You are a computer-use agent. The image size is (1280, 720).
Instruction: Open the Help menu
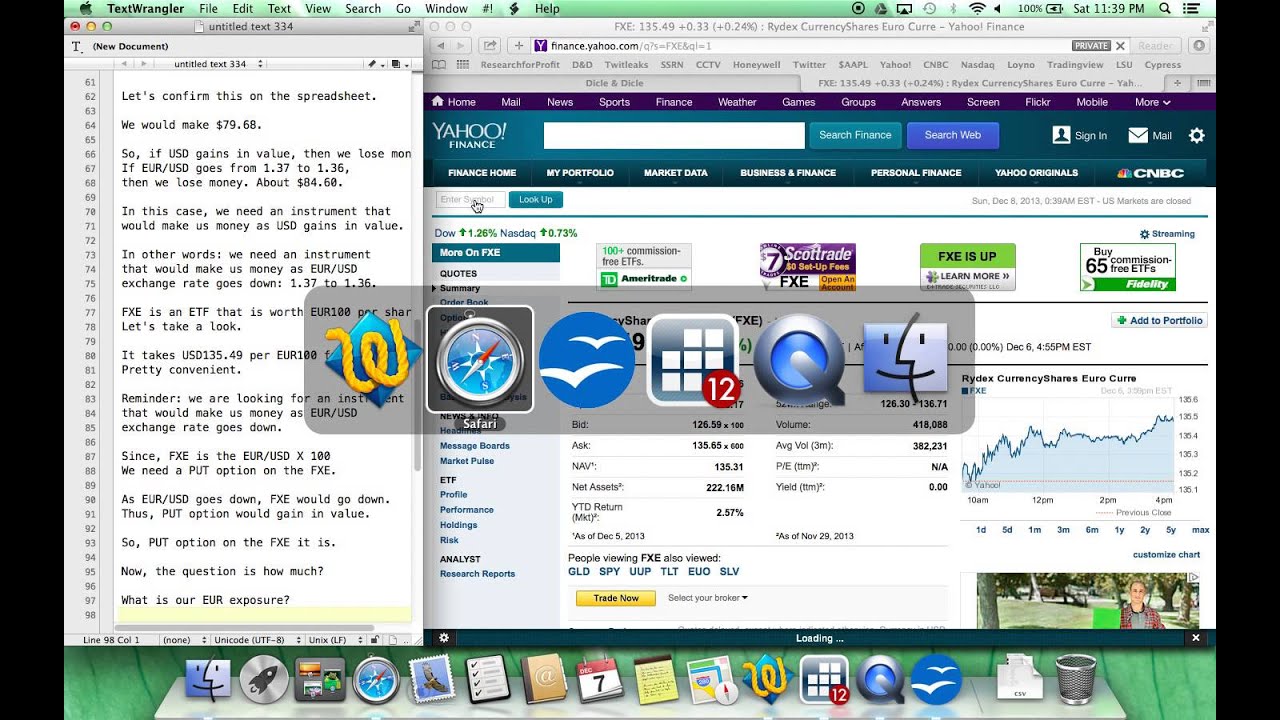[x=547, y=8]
